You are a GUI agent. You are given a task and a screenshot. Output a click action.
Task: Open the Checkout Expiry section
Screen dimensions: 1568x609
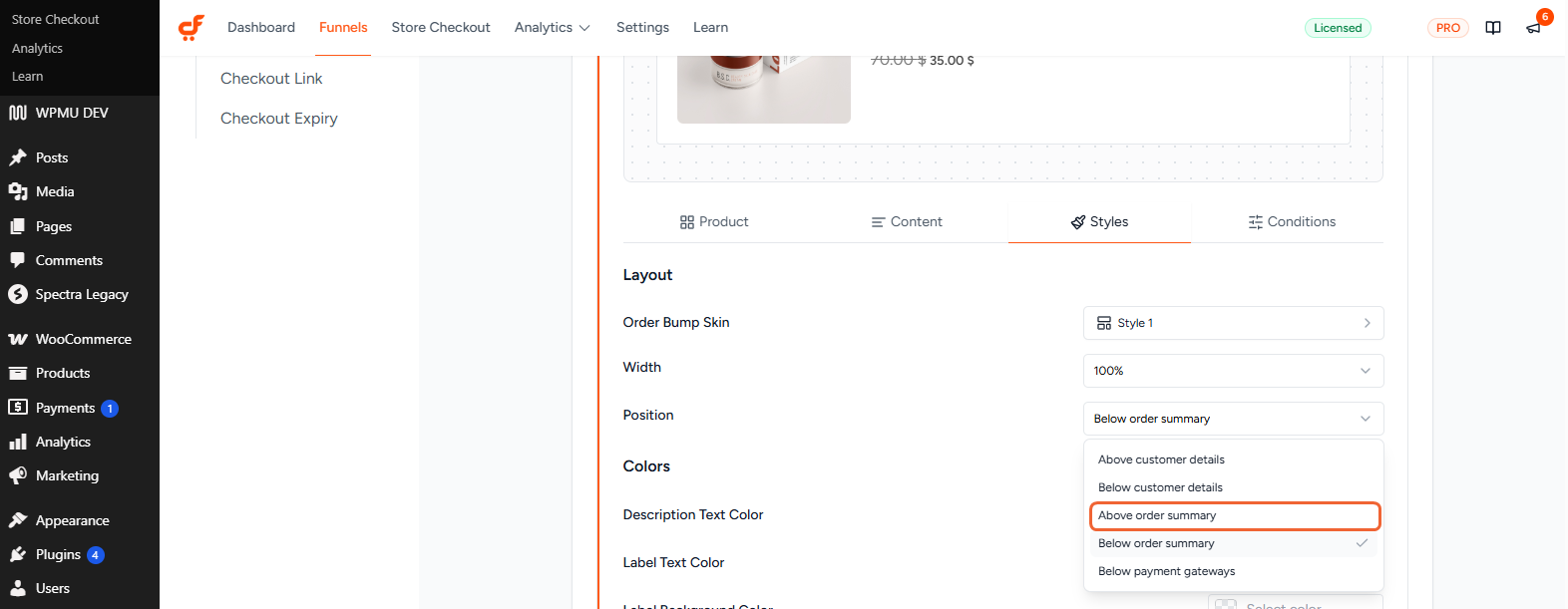(279, 119)
